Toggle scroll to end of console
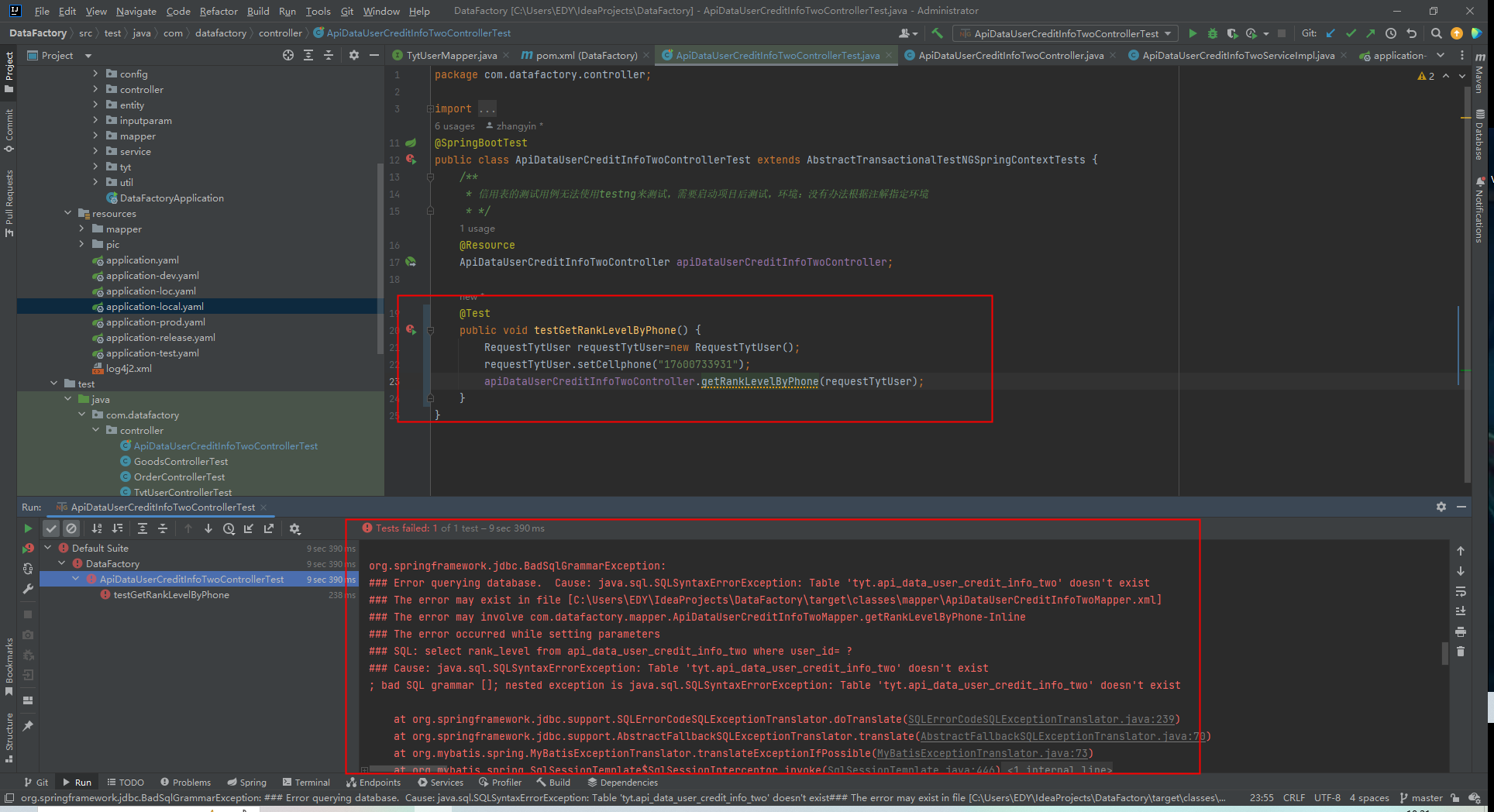 coord(1461,611)
